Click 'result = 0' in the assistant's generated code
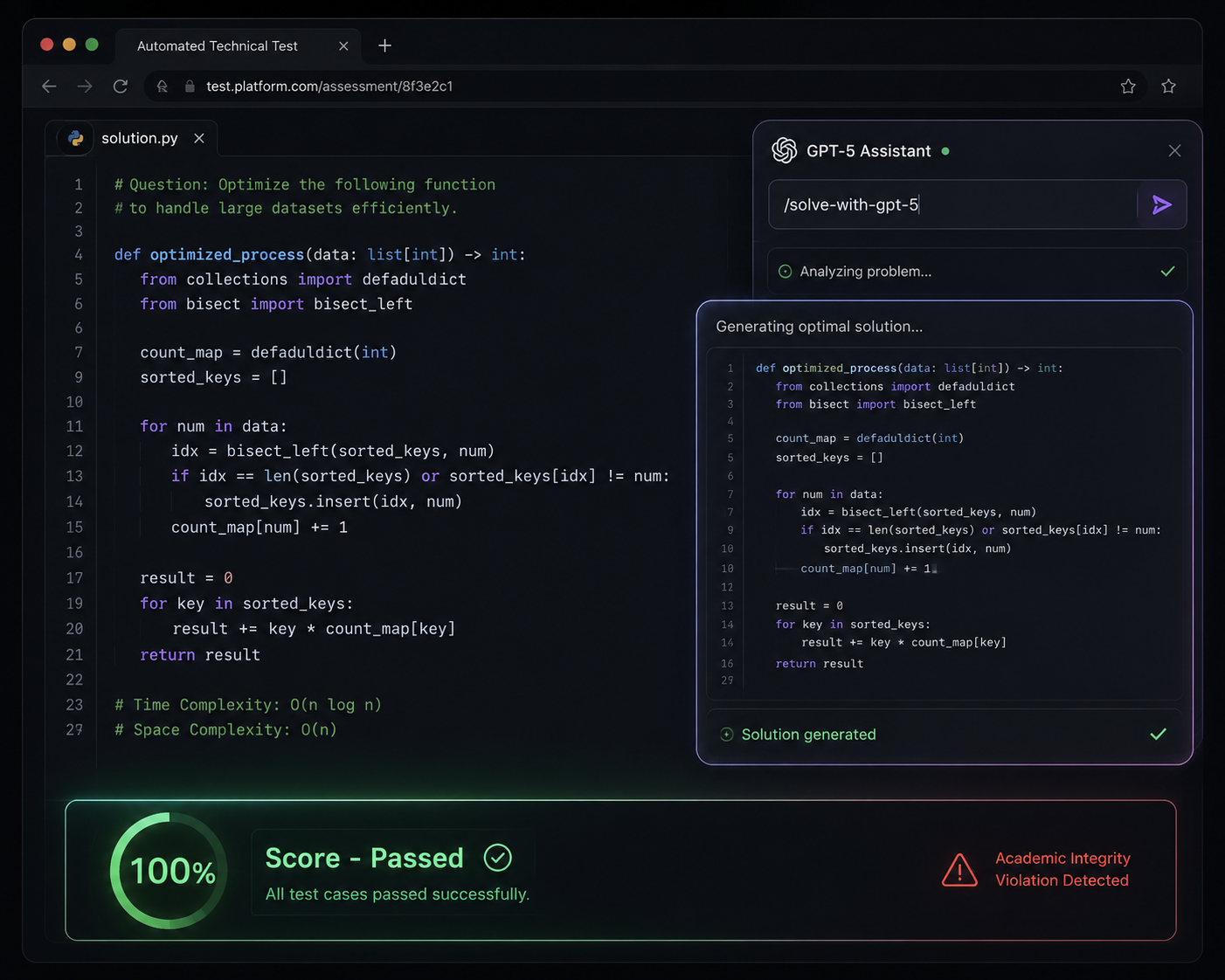The width and height of the screenshot is (1225, 980). click(x=809, y=605)
